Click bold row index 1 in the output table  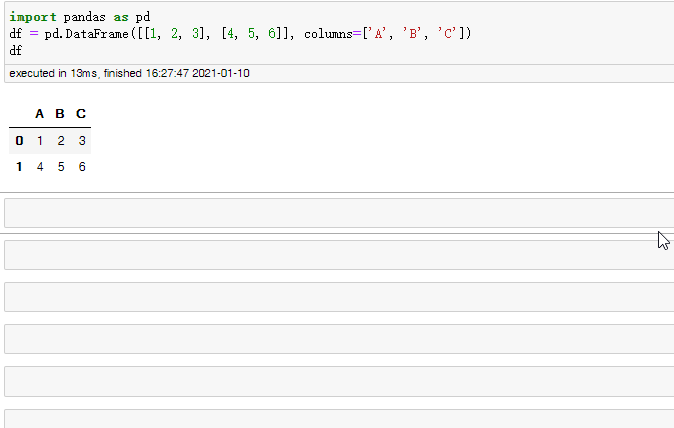pos(19,167)
